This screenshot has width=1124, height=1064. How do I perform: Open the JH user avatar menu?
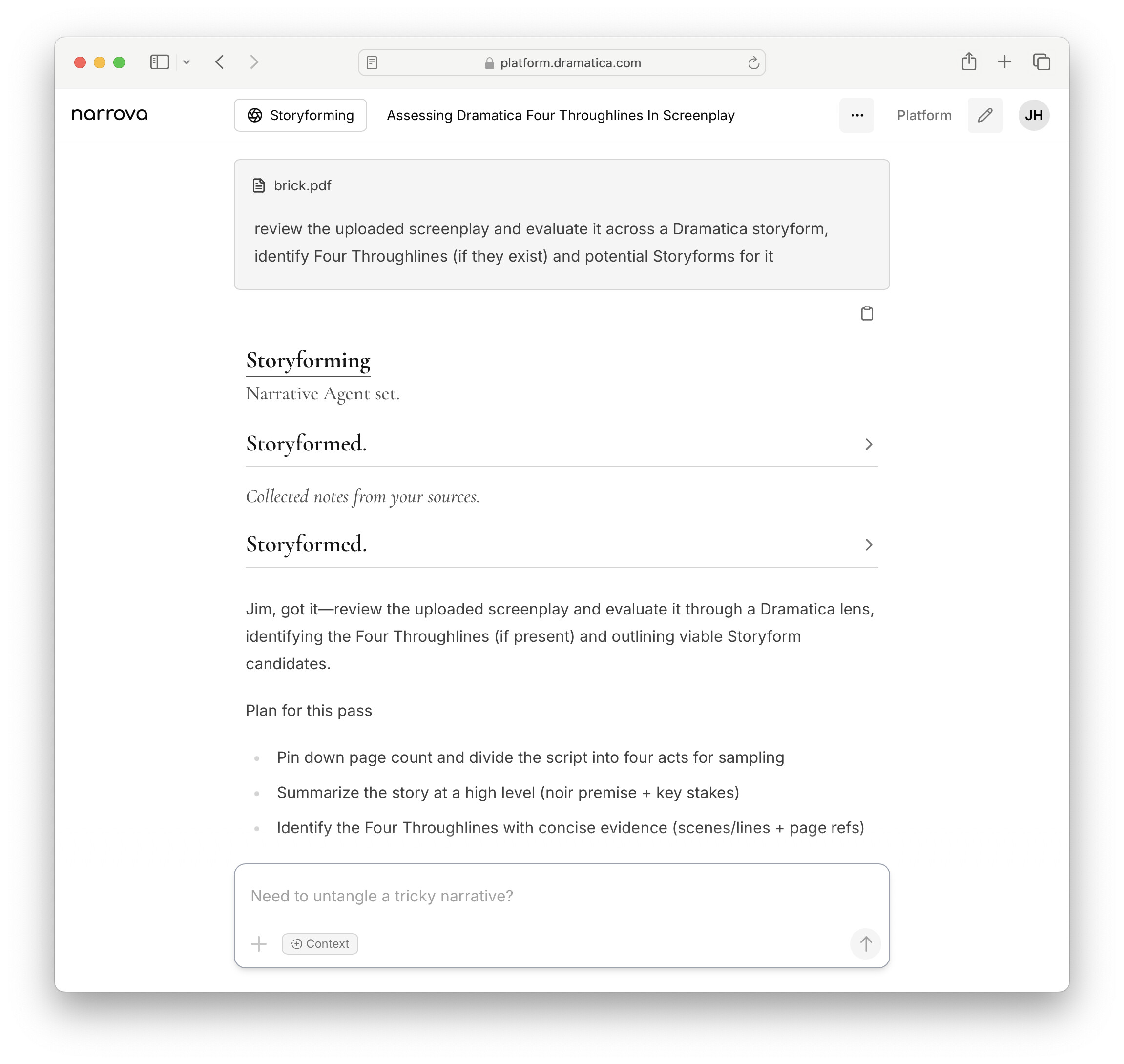point(1033,115)
